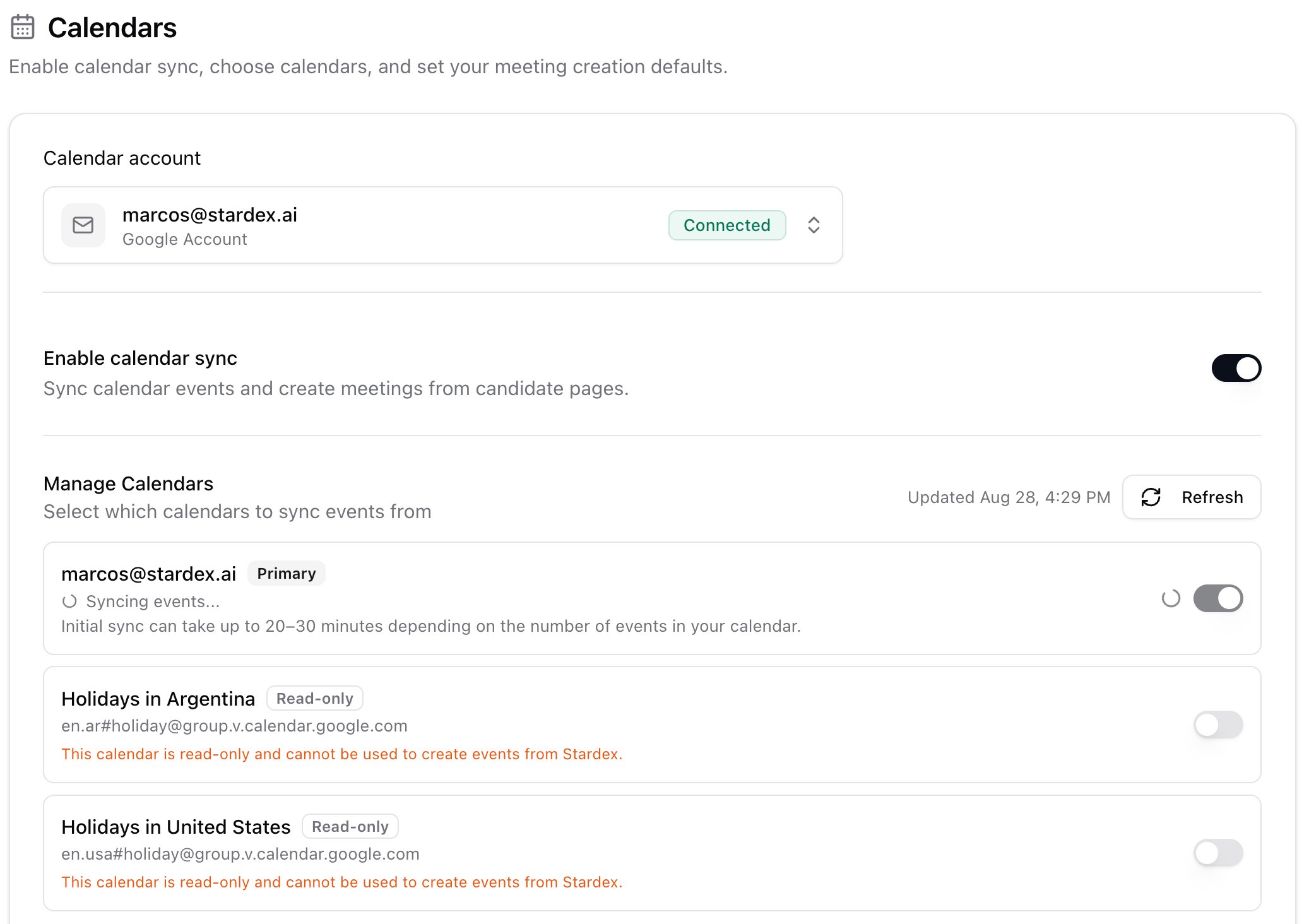The height and width of the screenshot is (924, 1309).
Task: Click the calendar icon beside Calendars heading
Action: [x=23, y=27]
